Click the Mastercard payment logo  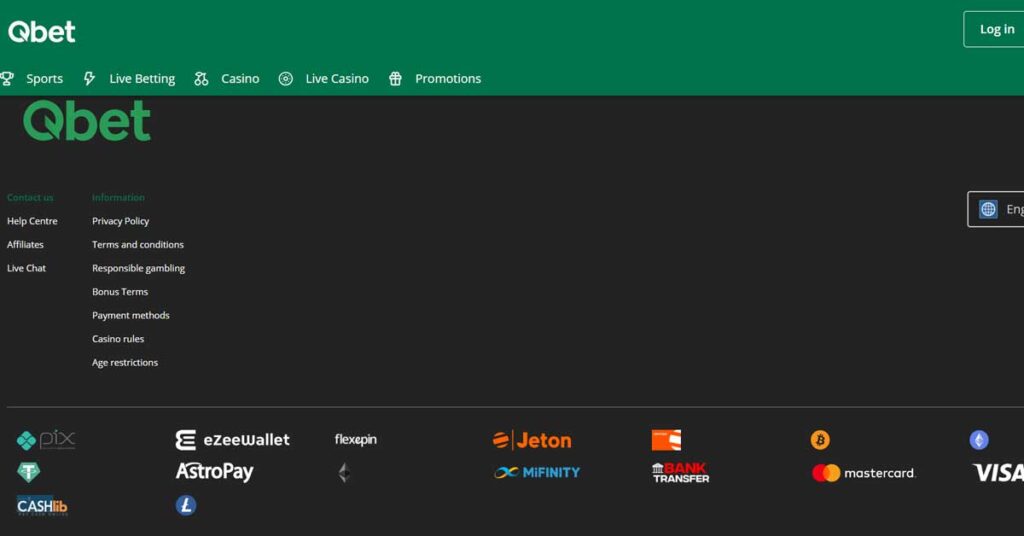coord(863,473)
